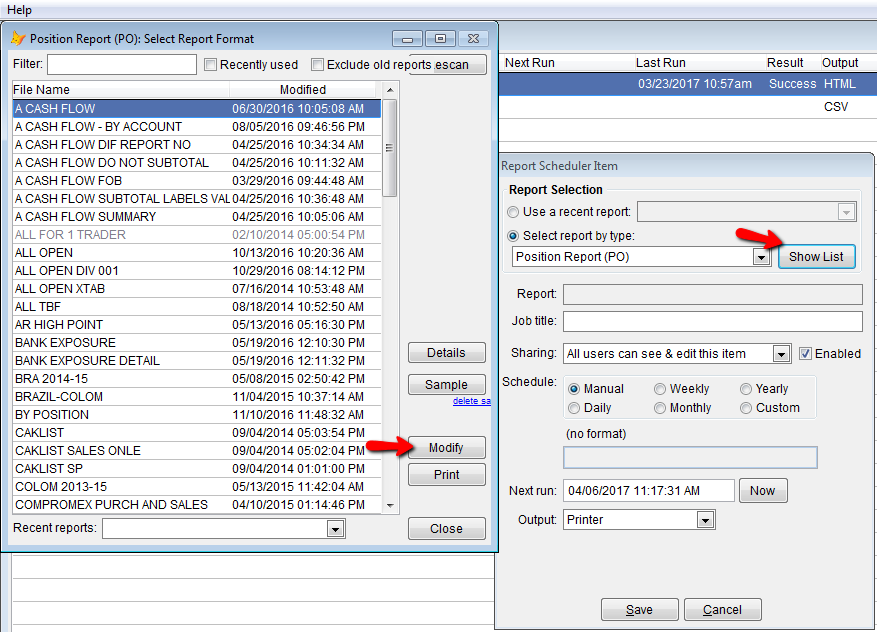Click the Details button
The height and width of the screenshot is (632, 877).
tap(446, 353)
